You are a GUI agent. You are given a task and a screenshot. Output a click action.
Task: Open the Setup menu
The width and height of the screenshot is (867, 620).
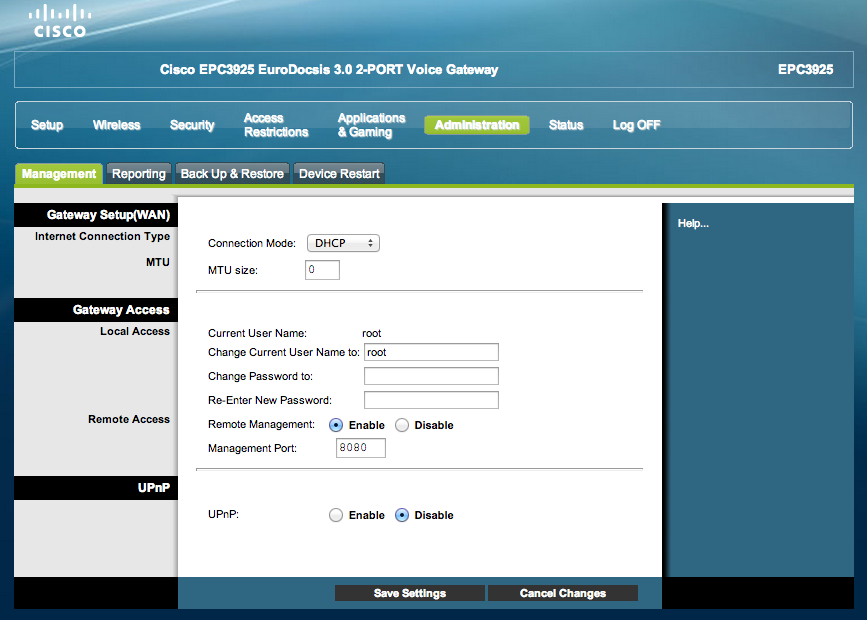click(47, 125)
